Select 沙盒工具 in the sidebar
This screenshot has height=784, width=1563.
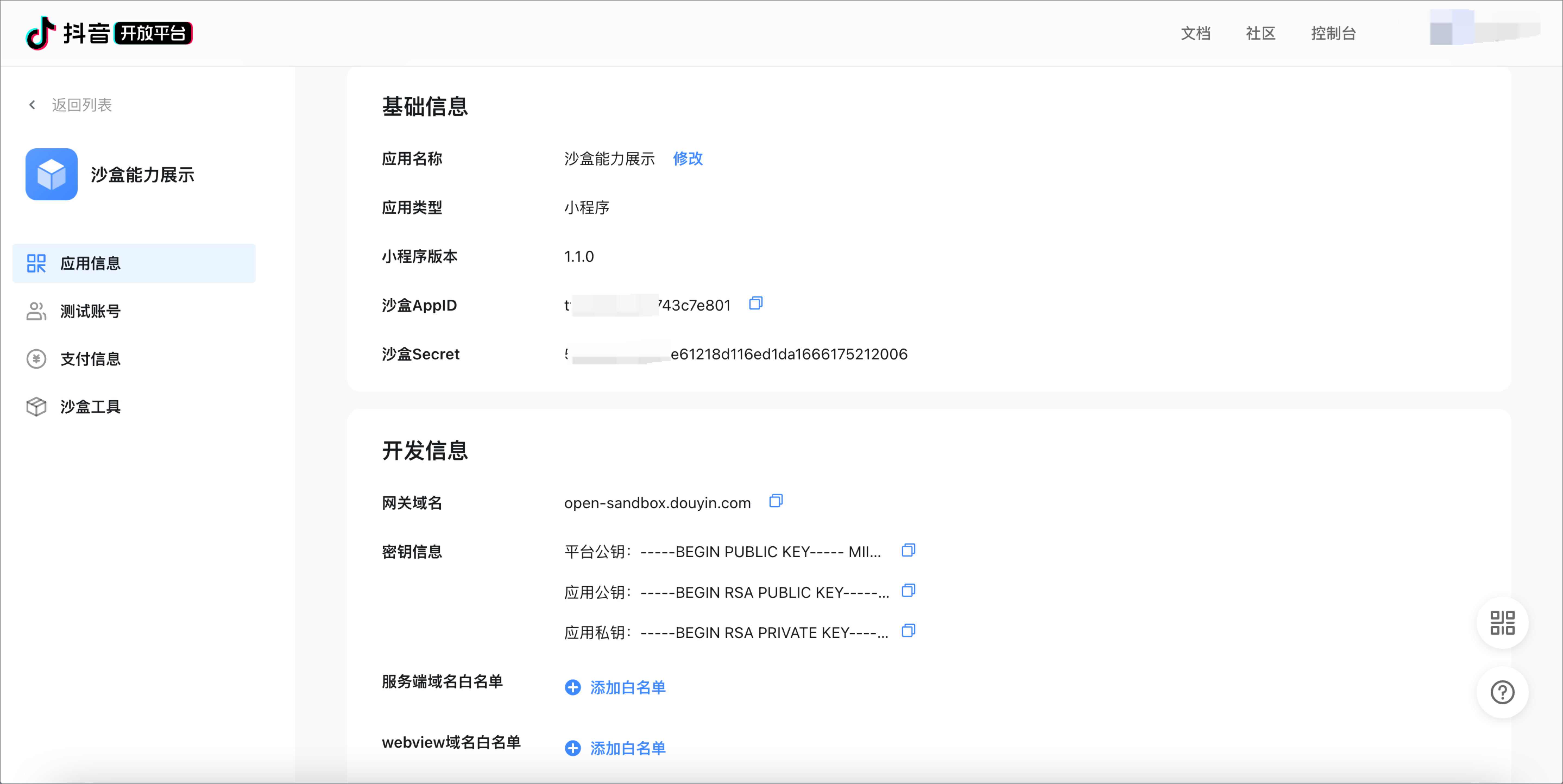click(x=134, y=407)
